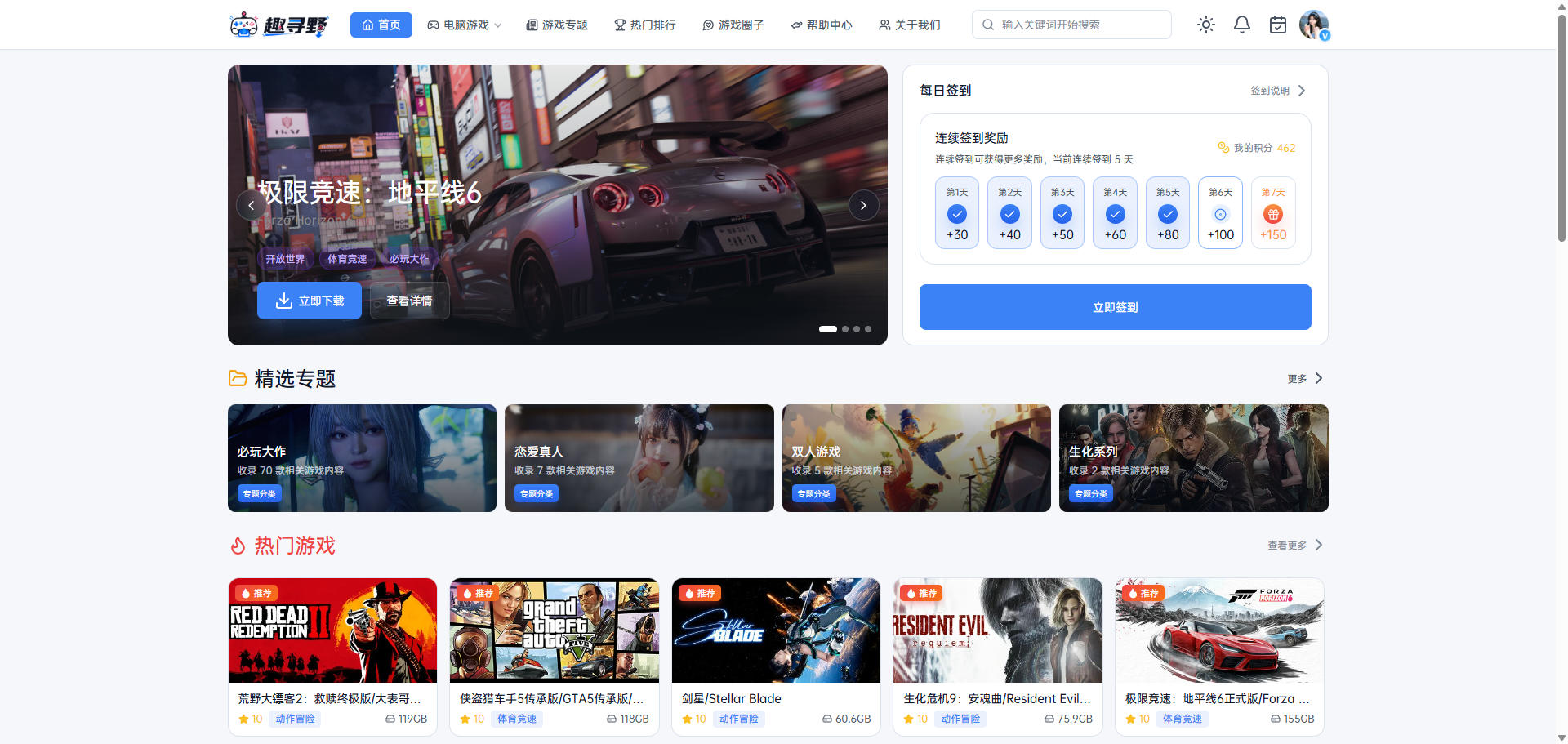This screenshot has height=744, width=1568.
Task: Select the 必玩大作 banner tag
Action: click(409, 259)
